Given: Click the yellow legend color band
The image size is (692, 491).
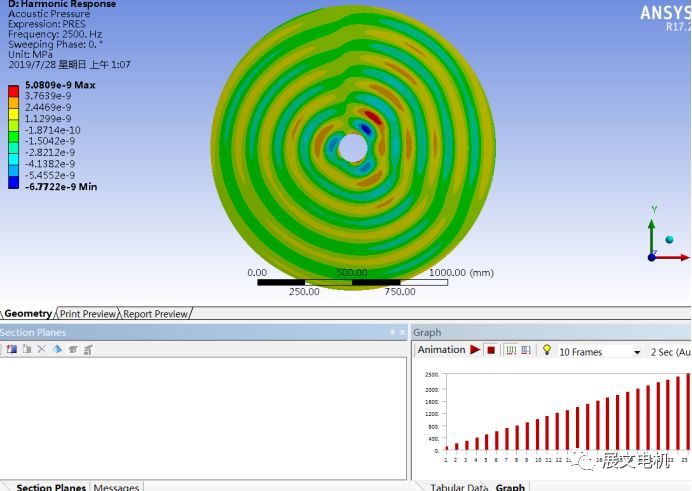Looking at the screenshot, I should coord(14,114).
